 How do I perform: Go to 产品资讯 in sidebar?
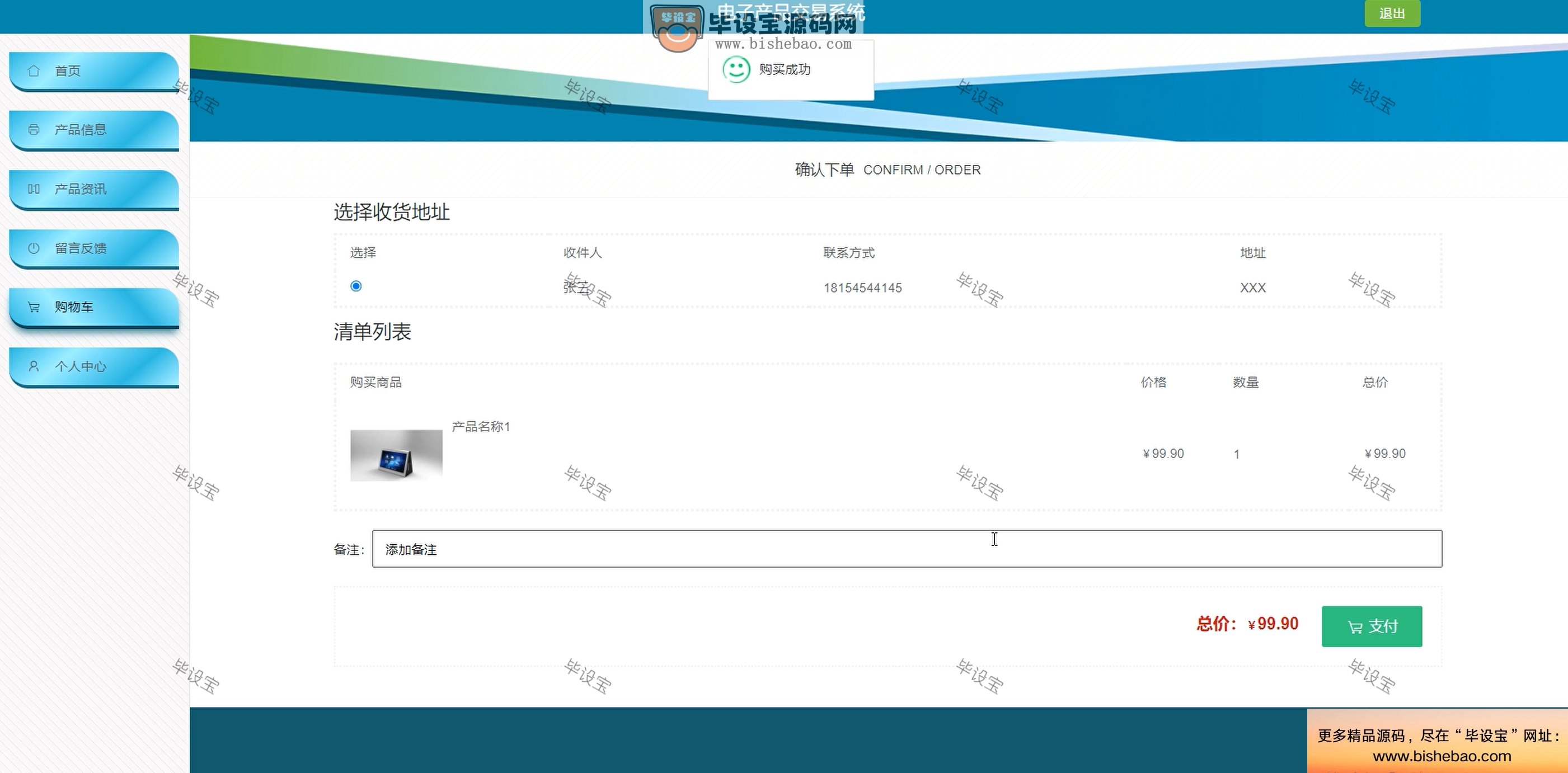[95, 189]
